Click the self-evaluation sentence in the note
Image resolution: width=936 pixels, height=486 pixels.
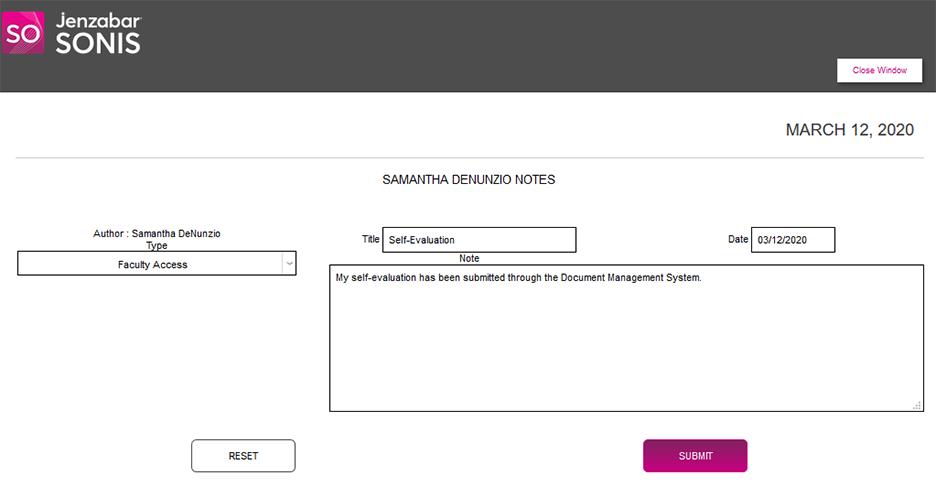point(518,277)
